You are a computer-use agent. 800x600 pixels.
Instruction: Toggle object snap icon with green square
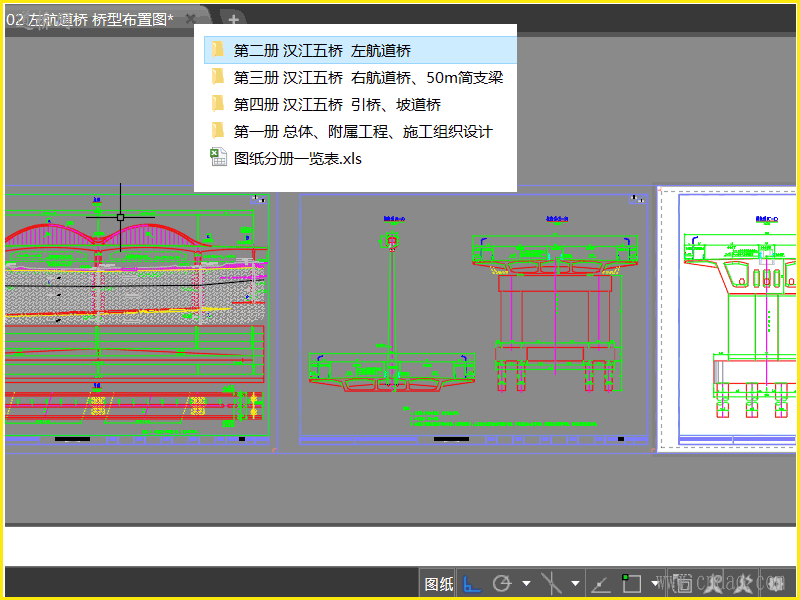point(631,583)
